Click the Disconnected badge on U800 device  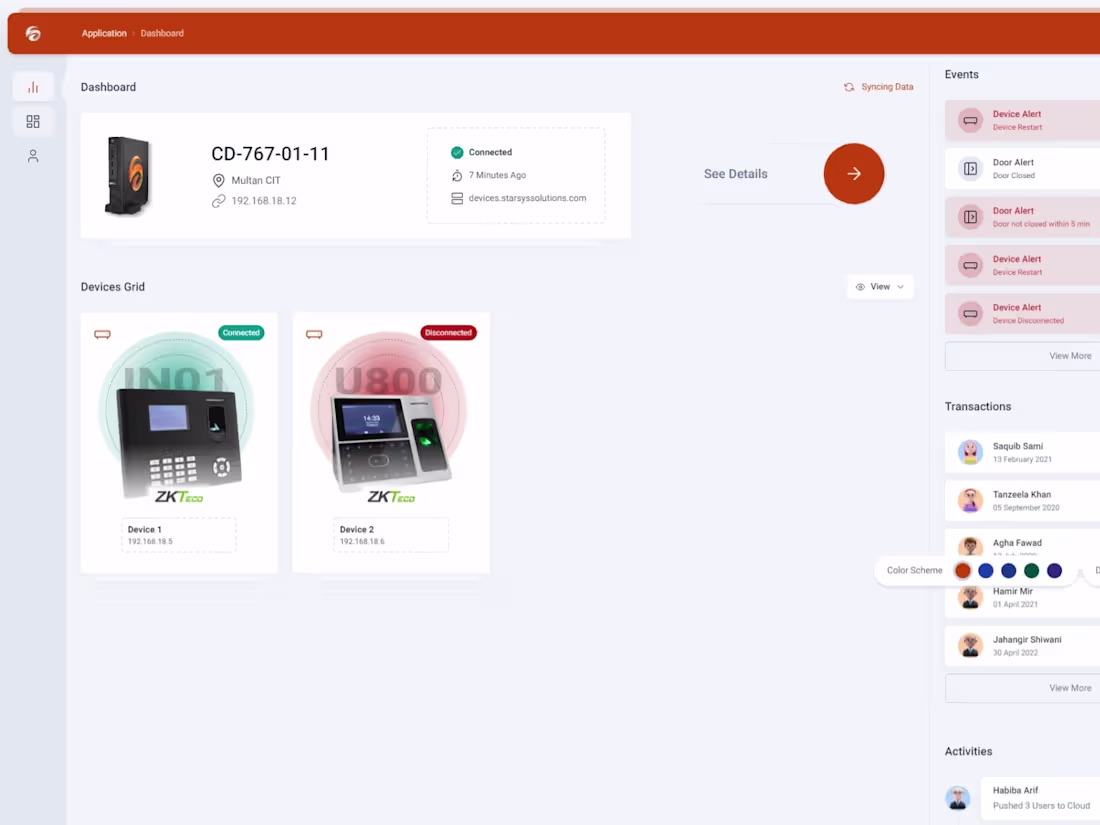click(448, 332)
